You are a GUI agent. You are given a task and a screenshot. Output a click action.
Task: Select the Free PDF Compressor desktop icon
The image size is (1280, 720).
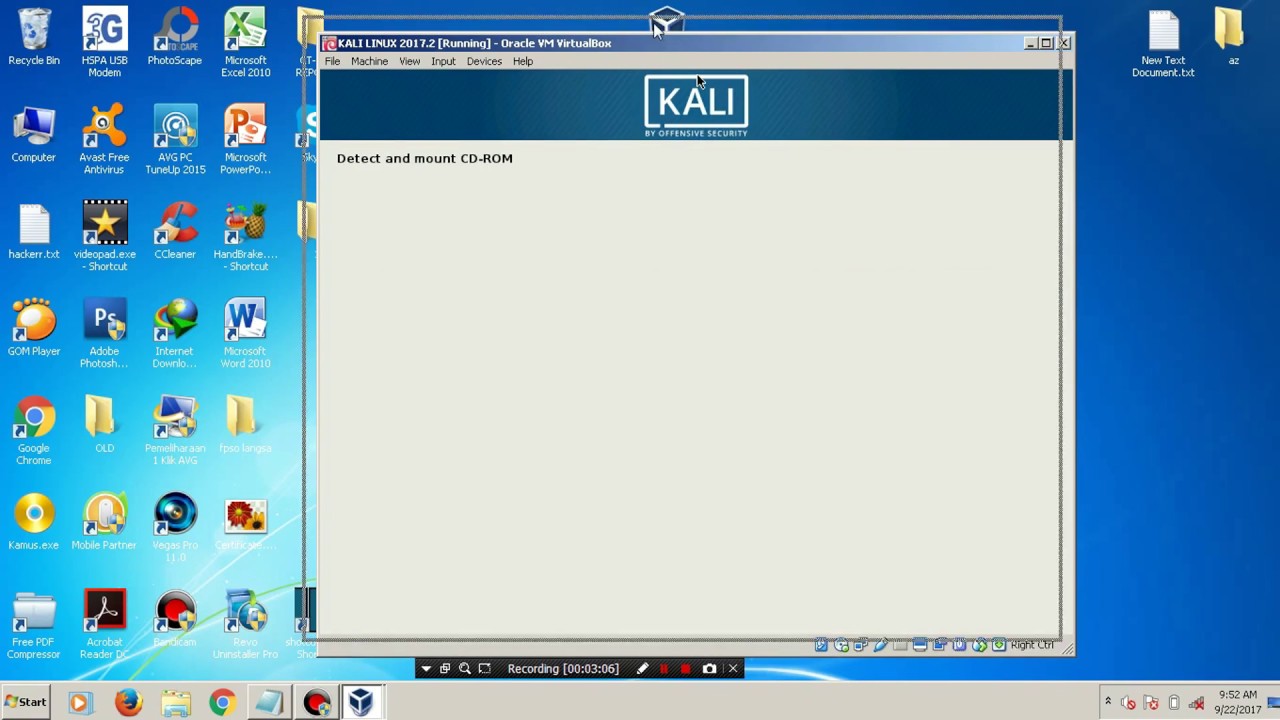point(34,625)
